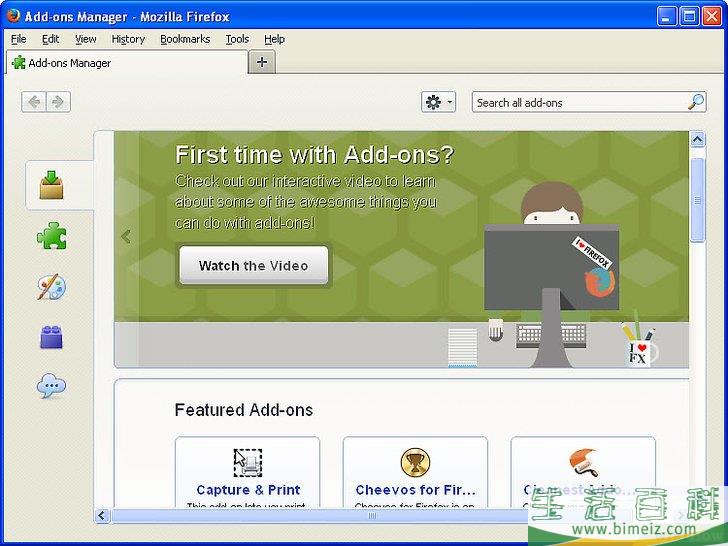Click the First time with Add-ons? headline

(x=314, y=155)
